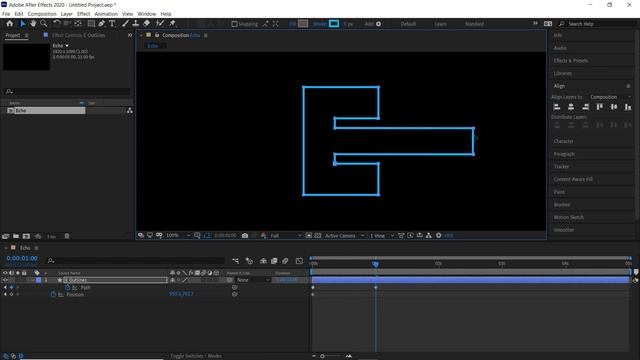Open the Graph Editor icon
This screenshot has width=640, height=360.
(x=299, y=261)
